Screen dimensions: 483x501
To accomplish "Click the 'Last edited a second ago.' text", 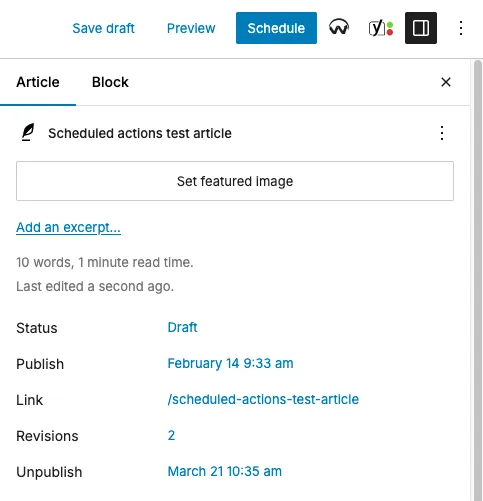I will pos(95,286).
